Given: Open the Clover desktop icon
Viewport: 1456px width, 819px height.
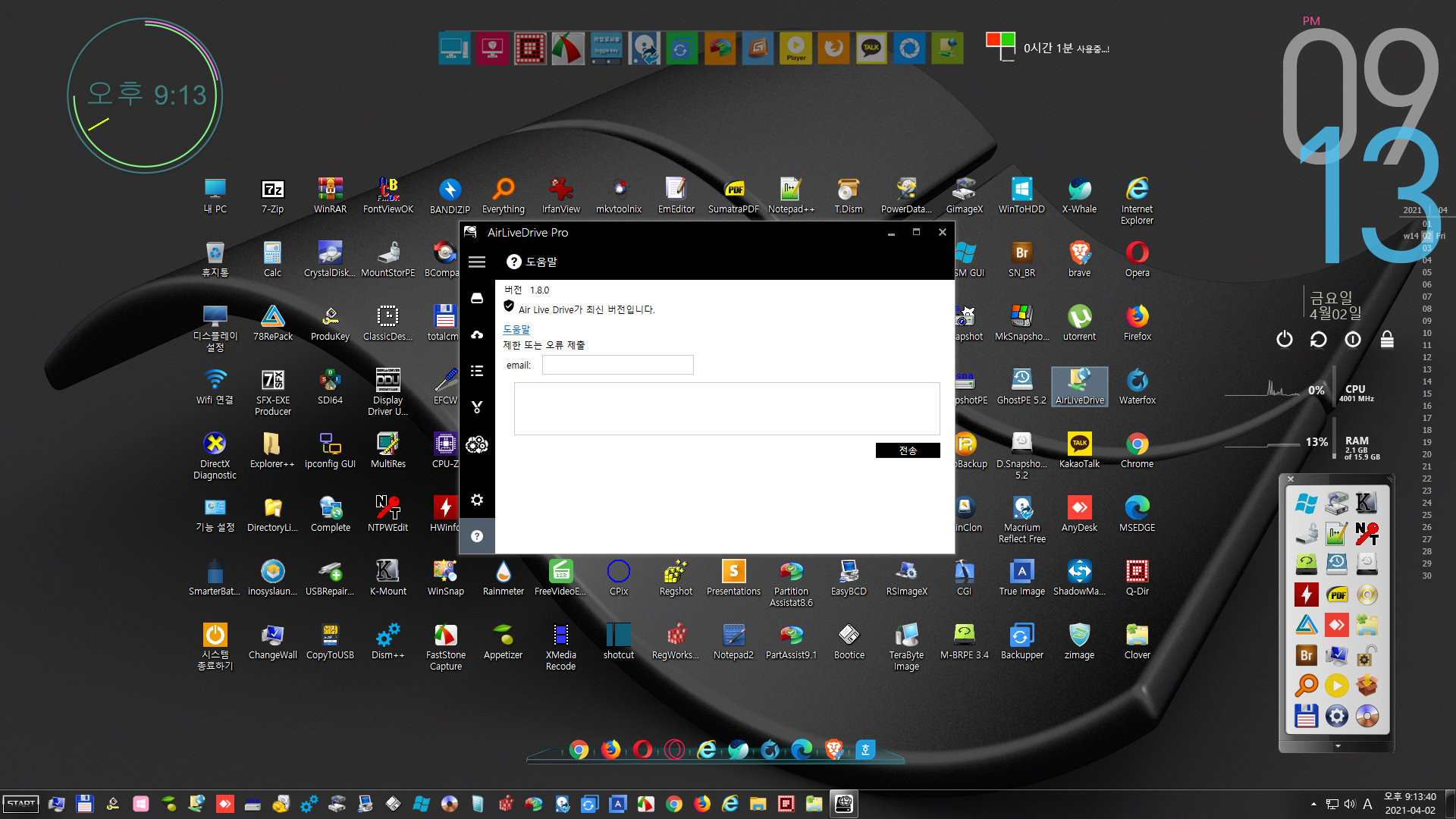Looking at the screenshot, I should coord(1137,642).
